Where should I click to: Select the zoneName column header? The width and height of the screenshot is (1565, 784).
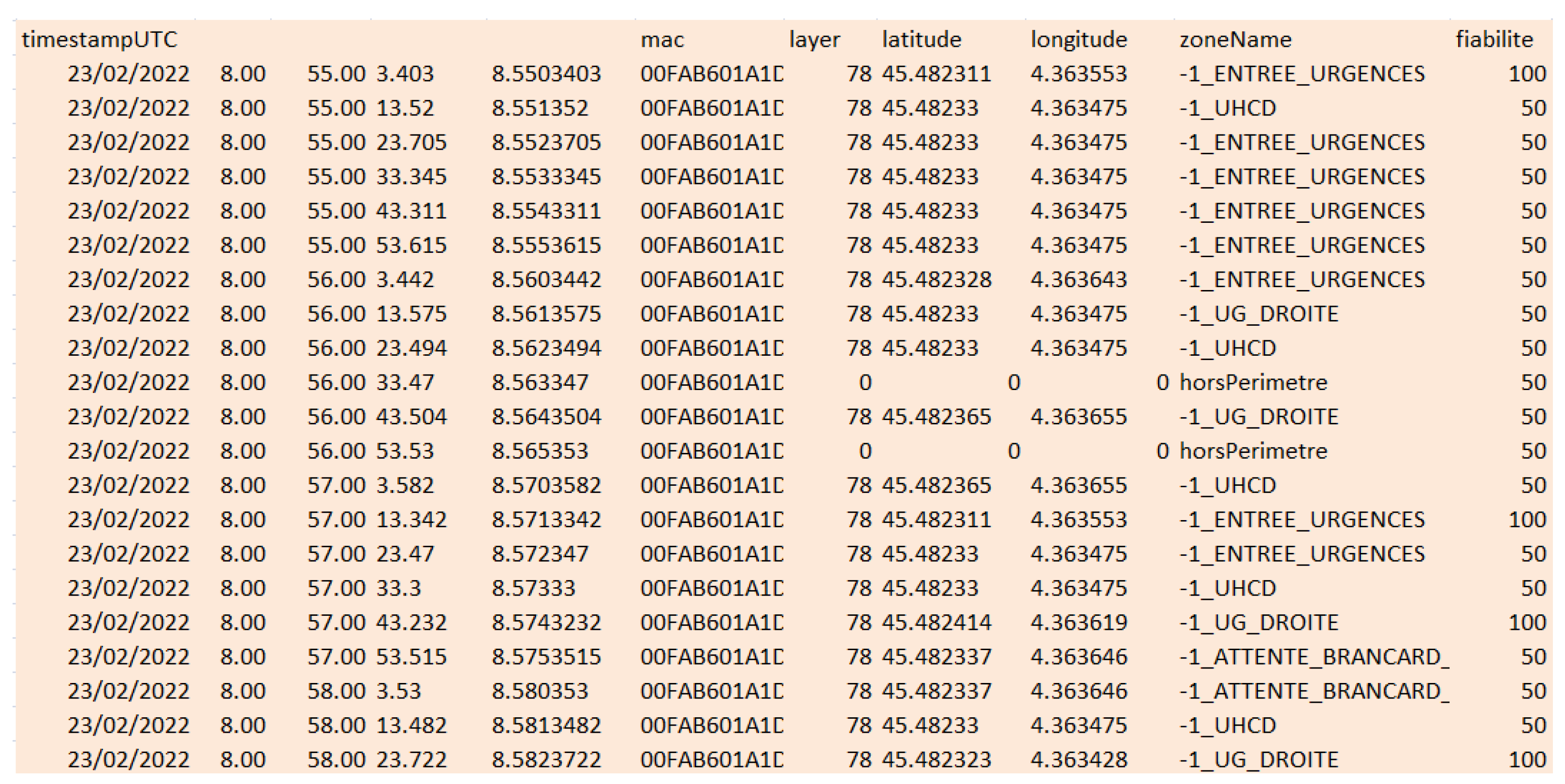(1235, 40)
